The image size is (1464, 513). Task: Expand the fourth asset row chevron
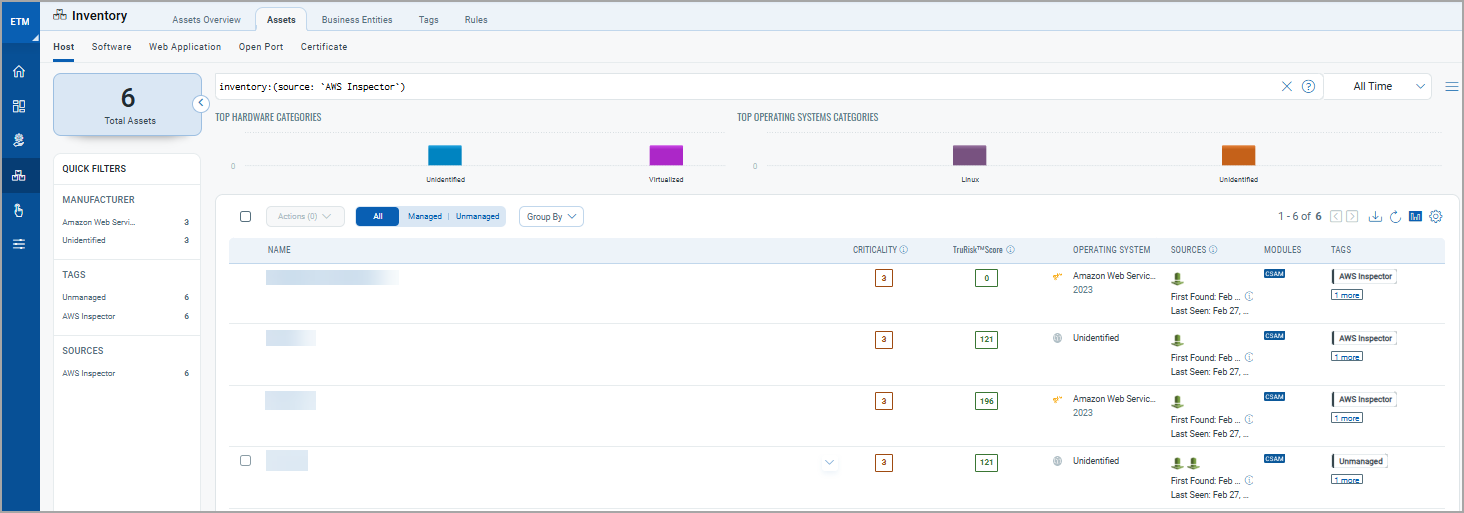tap(829, 462)
